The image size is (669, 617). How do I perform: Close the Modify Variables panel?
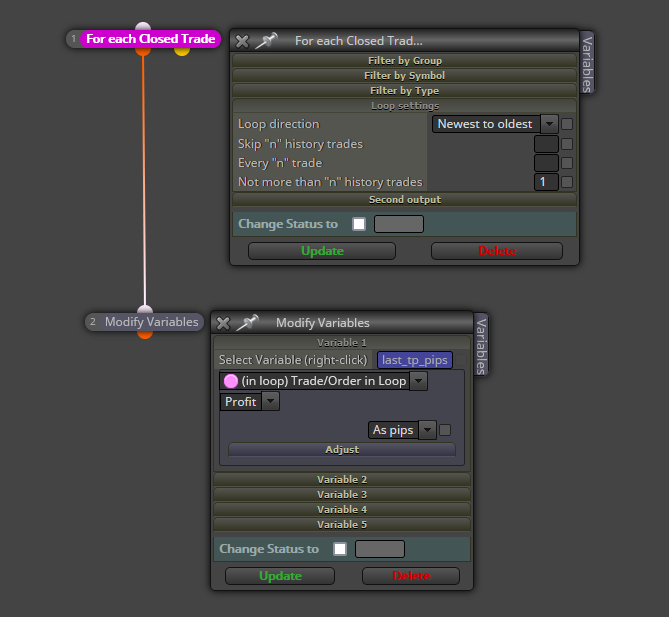pyautogui.click(x=223, y=323)
